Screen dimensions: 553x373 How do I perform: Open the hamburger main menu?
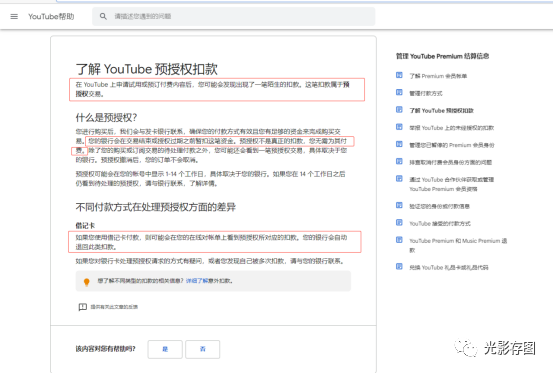point(14,17)
